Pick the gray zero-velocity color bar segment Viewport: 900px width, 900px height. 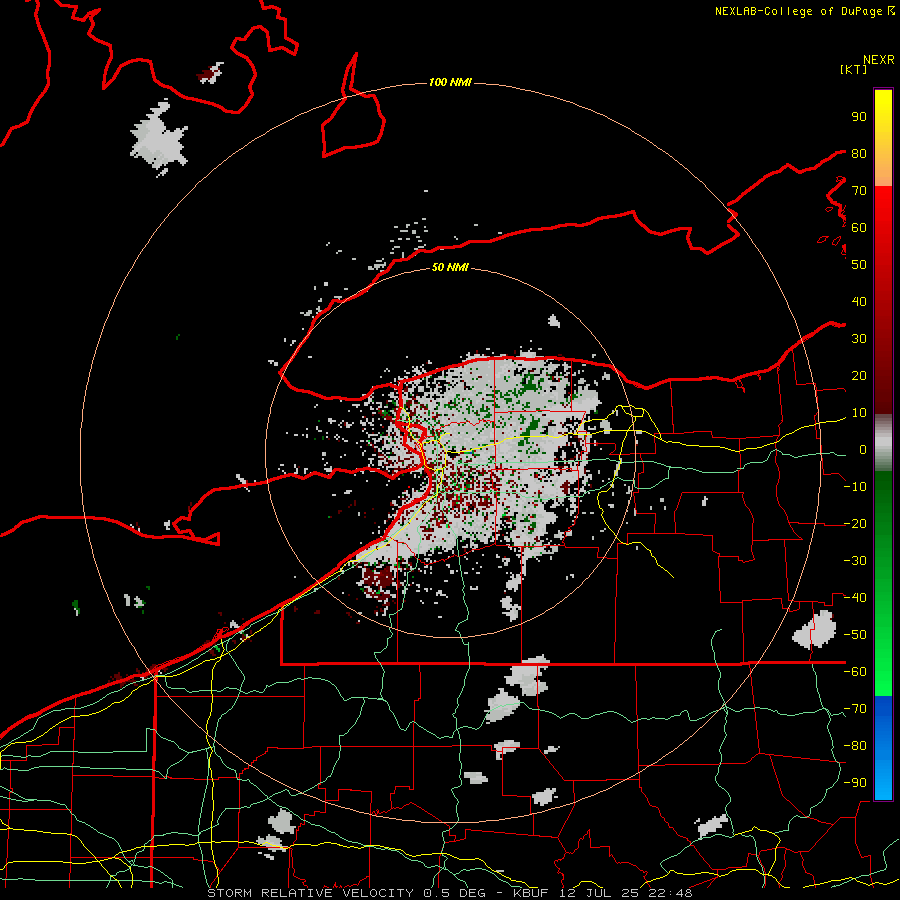click(883, 443)
